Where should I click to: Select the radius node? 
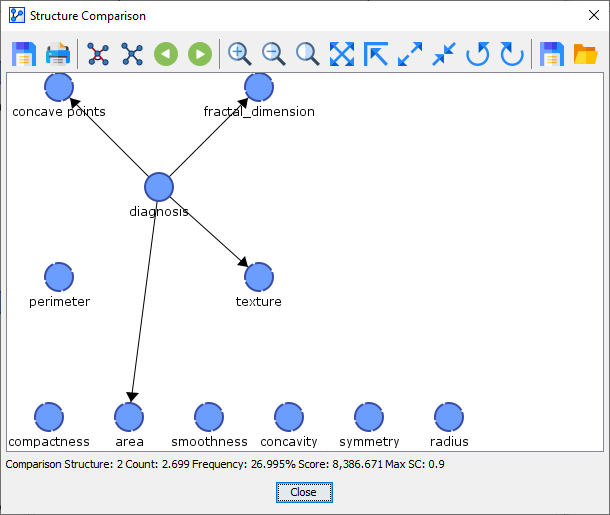pos(449,417)
